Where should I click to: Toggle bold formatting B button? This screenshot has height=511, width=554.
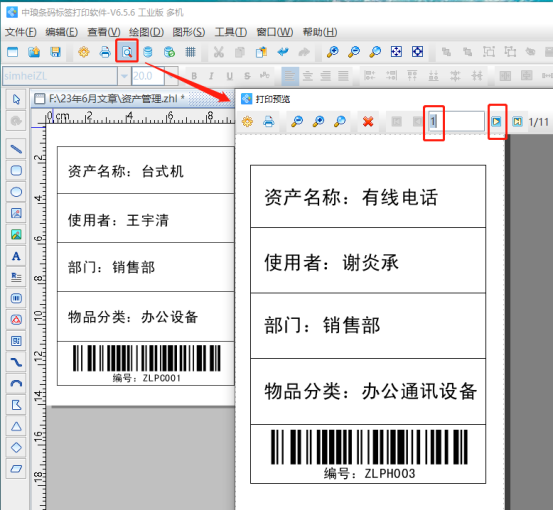[194, 76]
